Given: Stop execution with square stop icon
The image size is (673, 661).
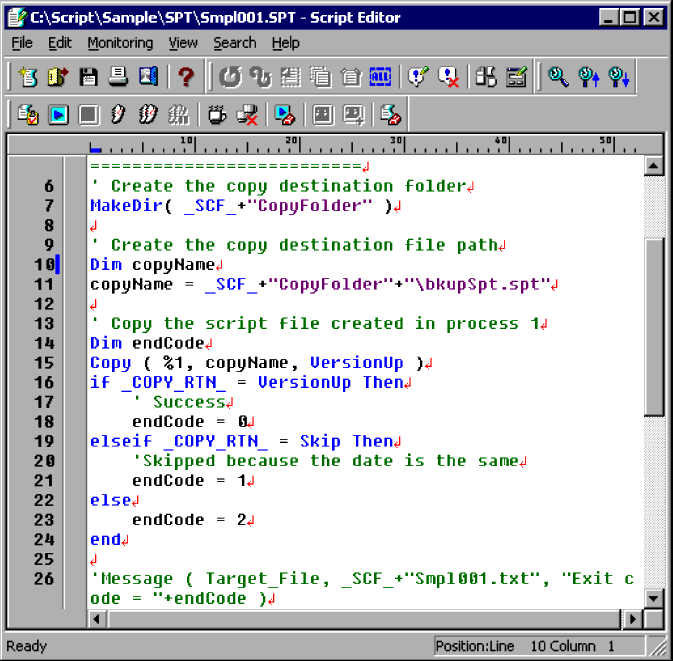Looking at the screenshot, I should point(88,115).
